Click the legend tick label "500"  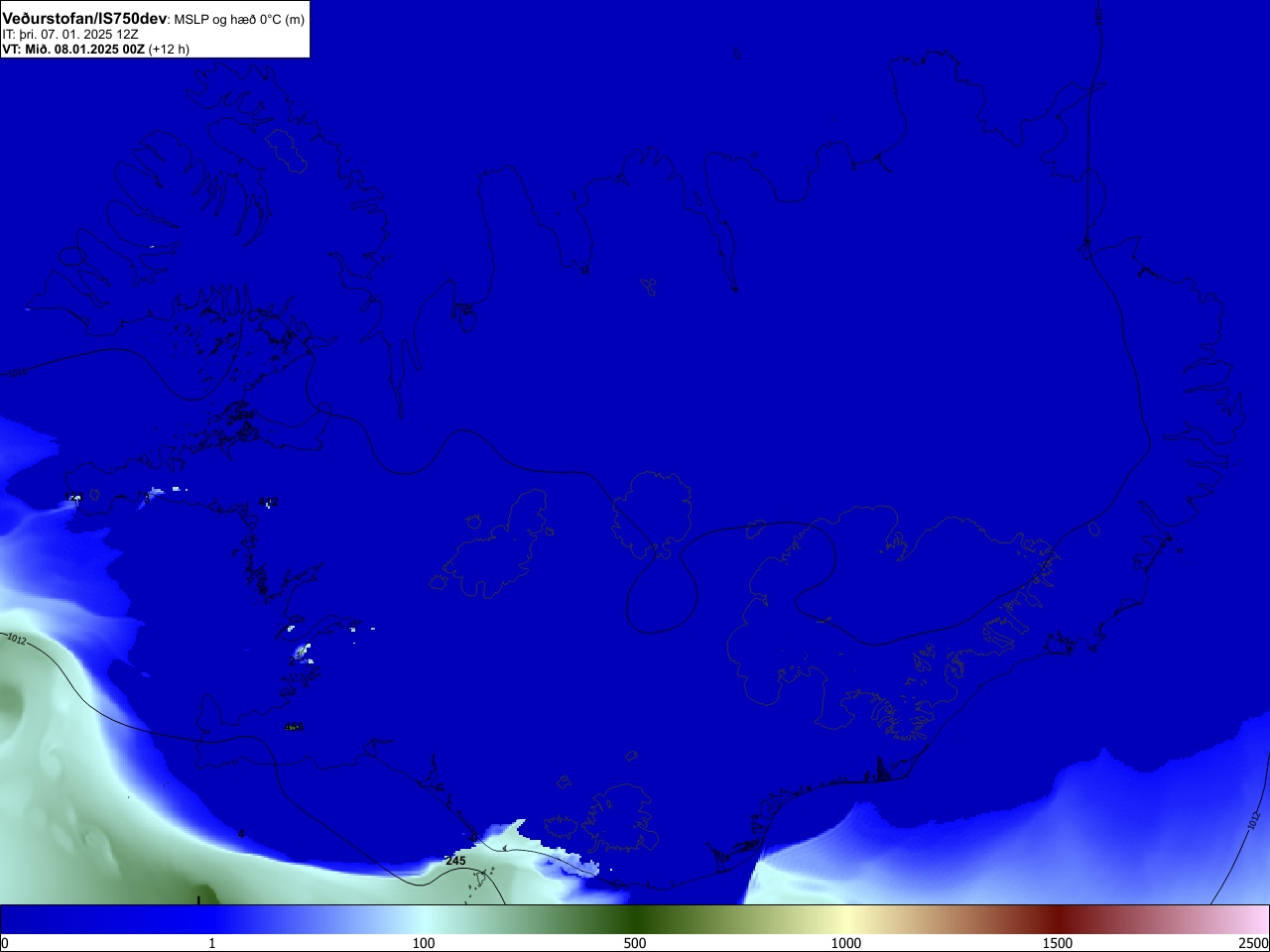tap(635, 943)
